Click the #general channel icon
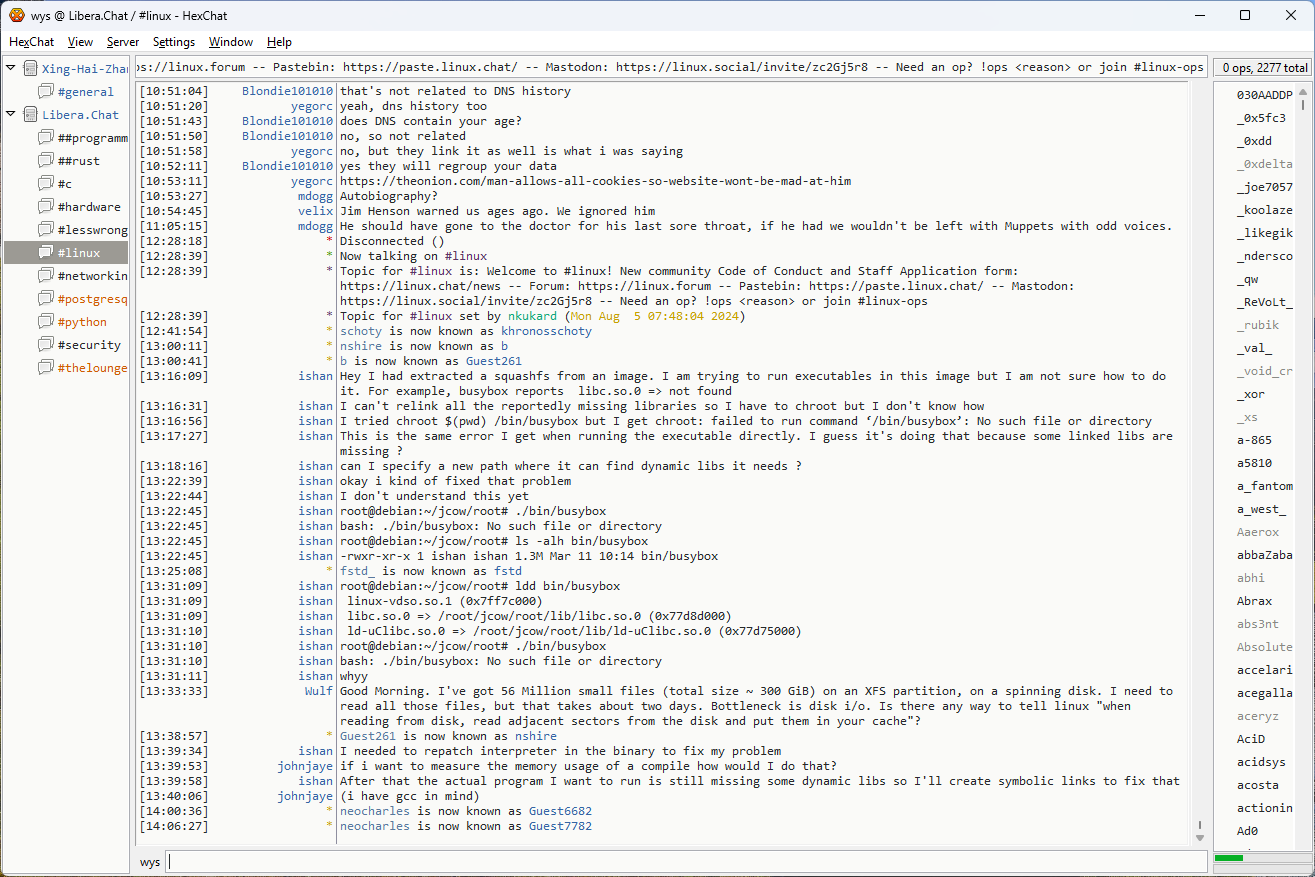The height and width of the screenshot is (877, 1315). 46,92
